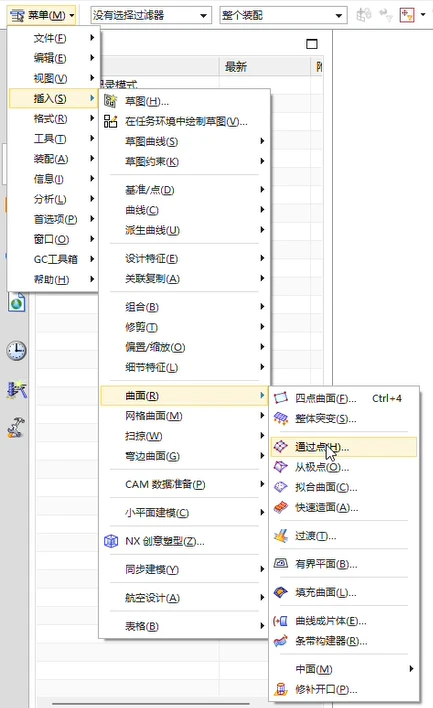The height and width of the screenshot is (708, 433).
Task: Click the 最新 column header
Action: tap(265, 67)
